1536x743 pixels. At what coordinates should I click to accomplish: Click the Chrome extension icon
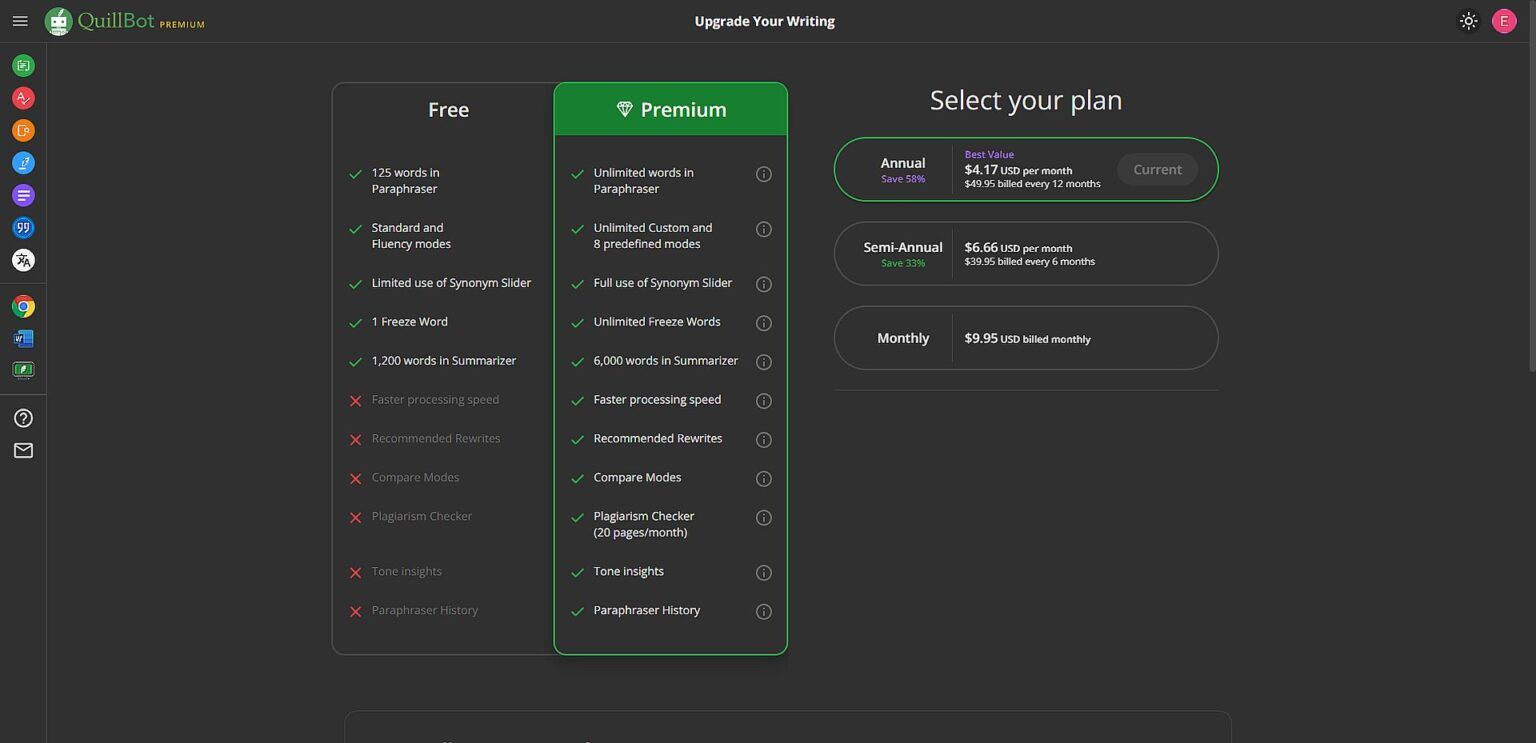[23, 307]
